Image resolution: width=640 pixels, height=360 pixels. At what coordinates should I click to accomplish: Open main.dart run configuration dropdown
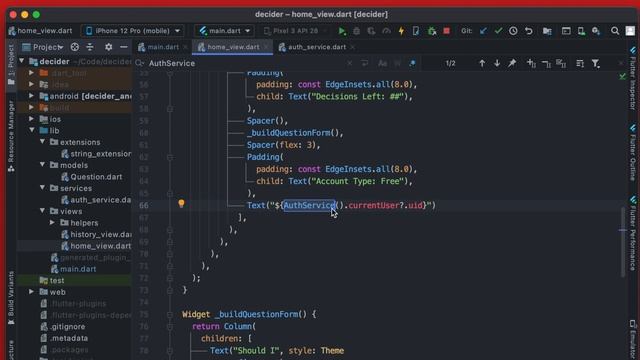(224, 31)
